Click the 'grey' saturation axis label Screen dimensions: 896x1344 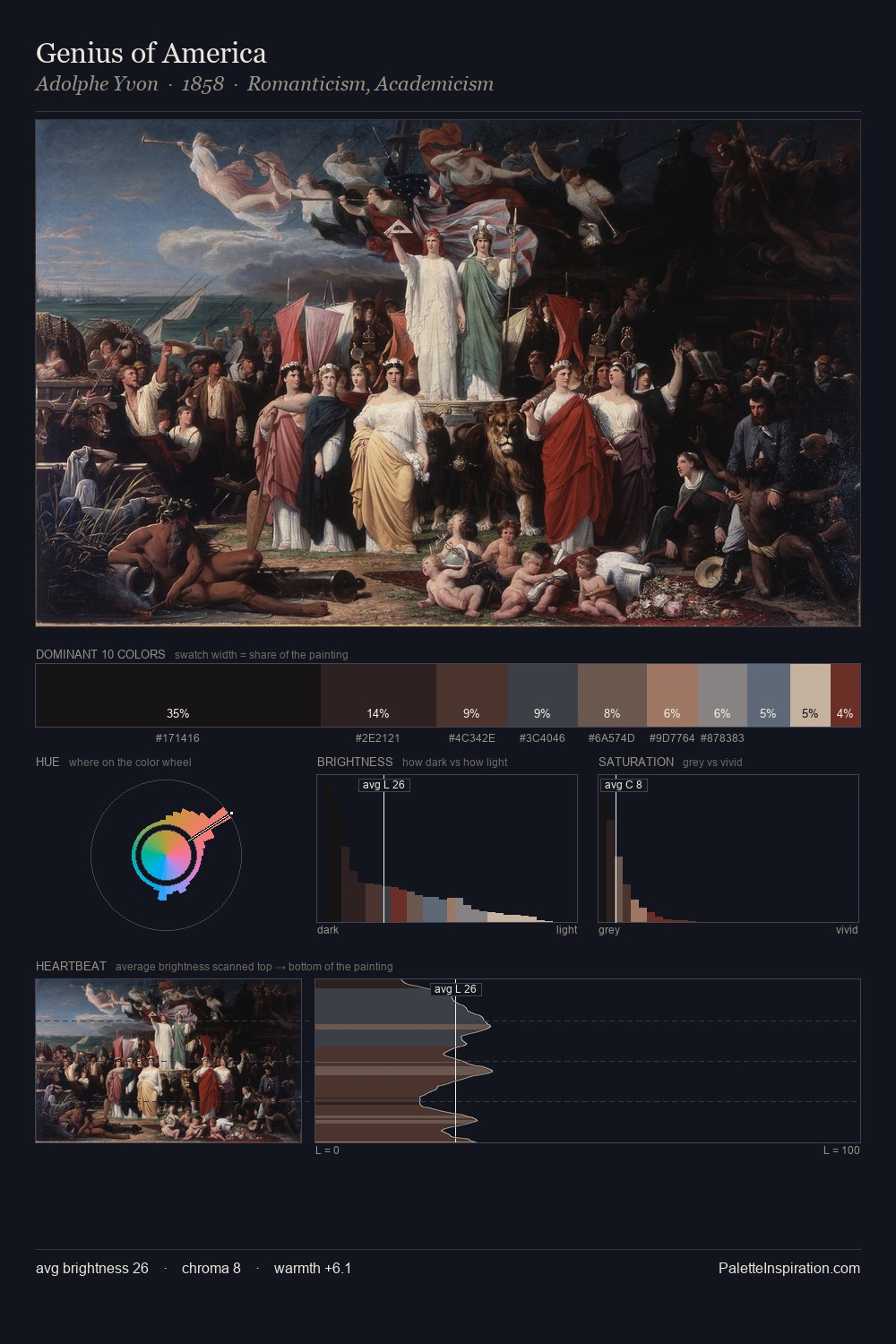(609, 930)
